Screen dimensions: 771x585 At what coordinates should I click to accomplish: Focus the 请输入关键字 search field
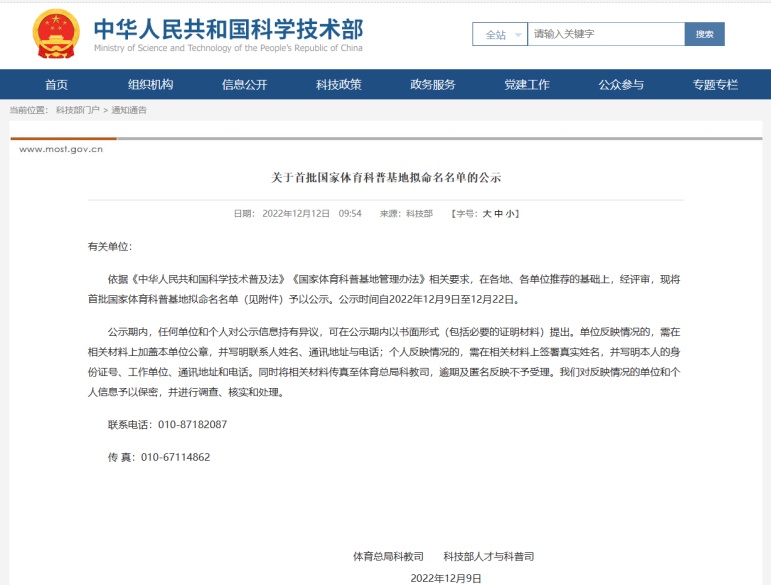(605, 34)
